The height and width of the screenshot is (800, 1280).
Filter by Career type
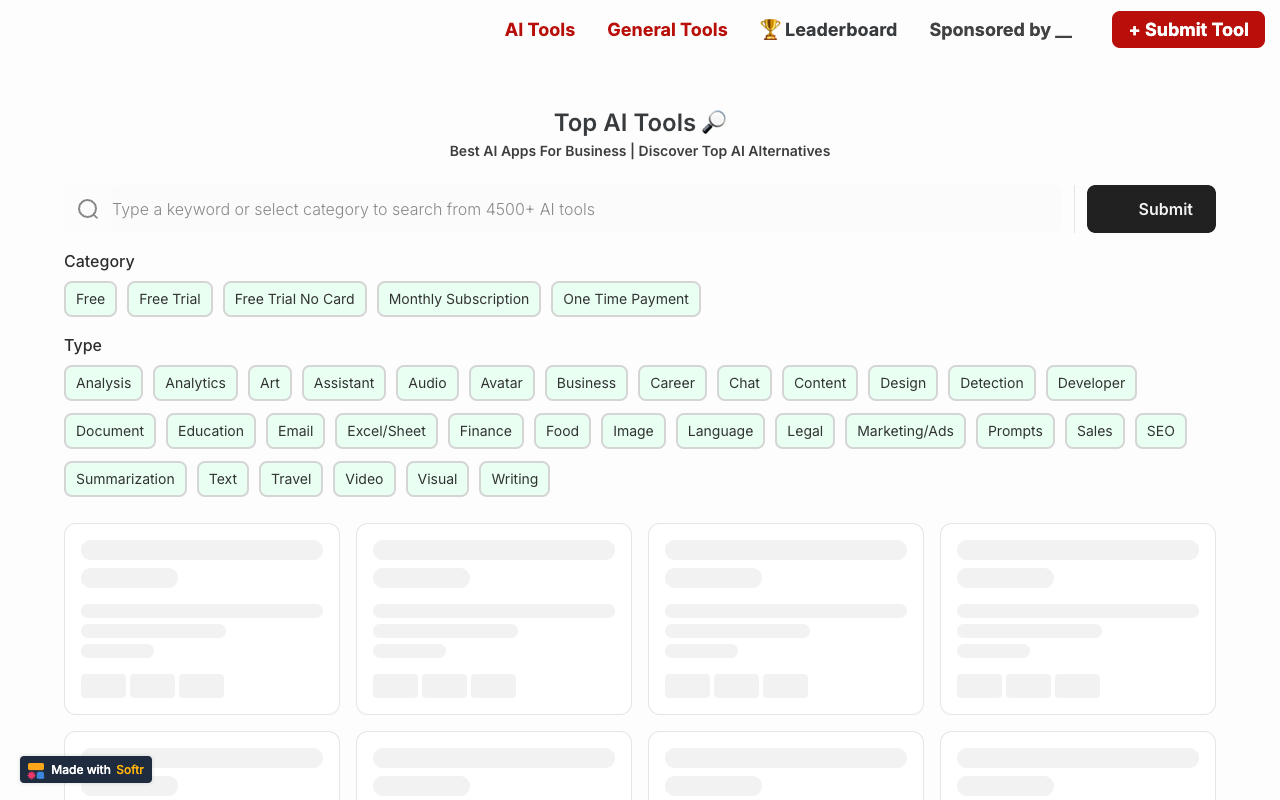click(x=672, y=383)
